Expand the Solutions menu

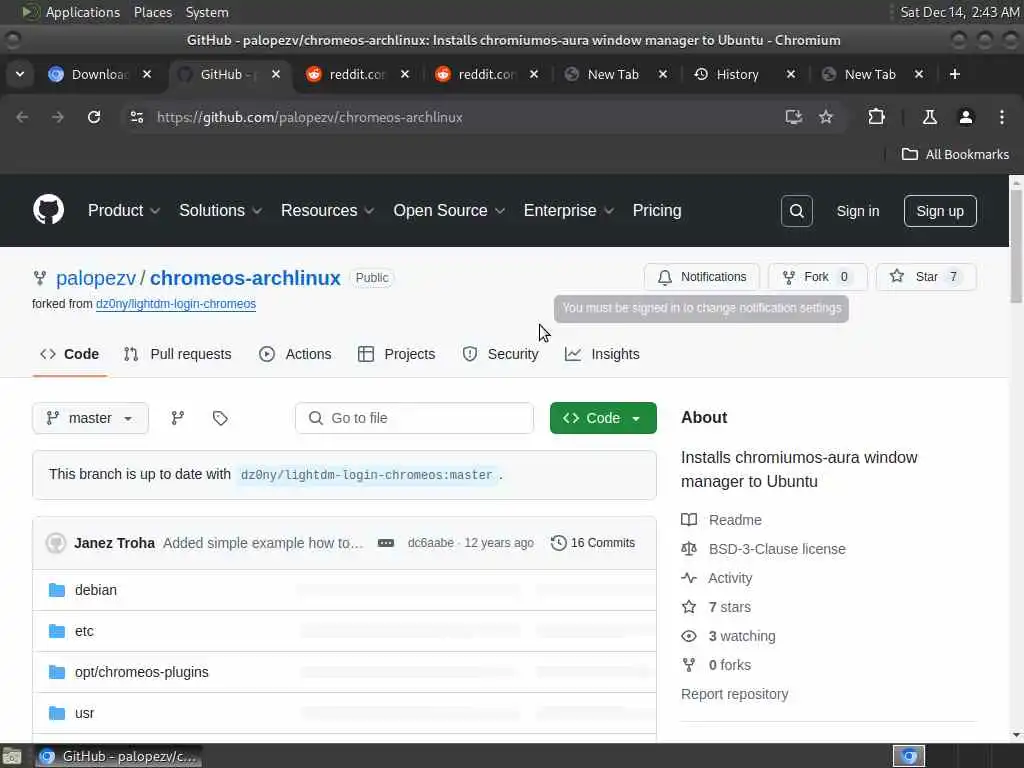click(220, 210)
